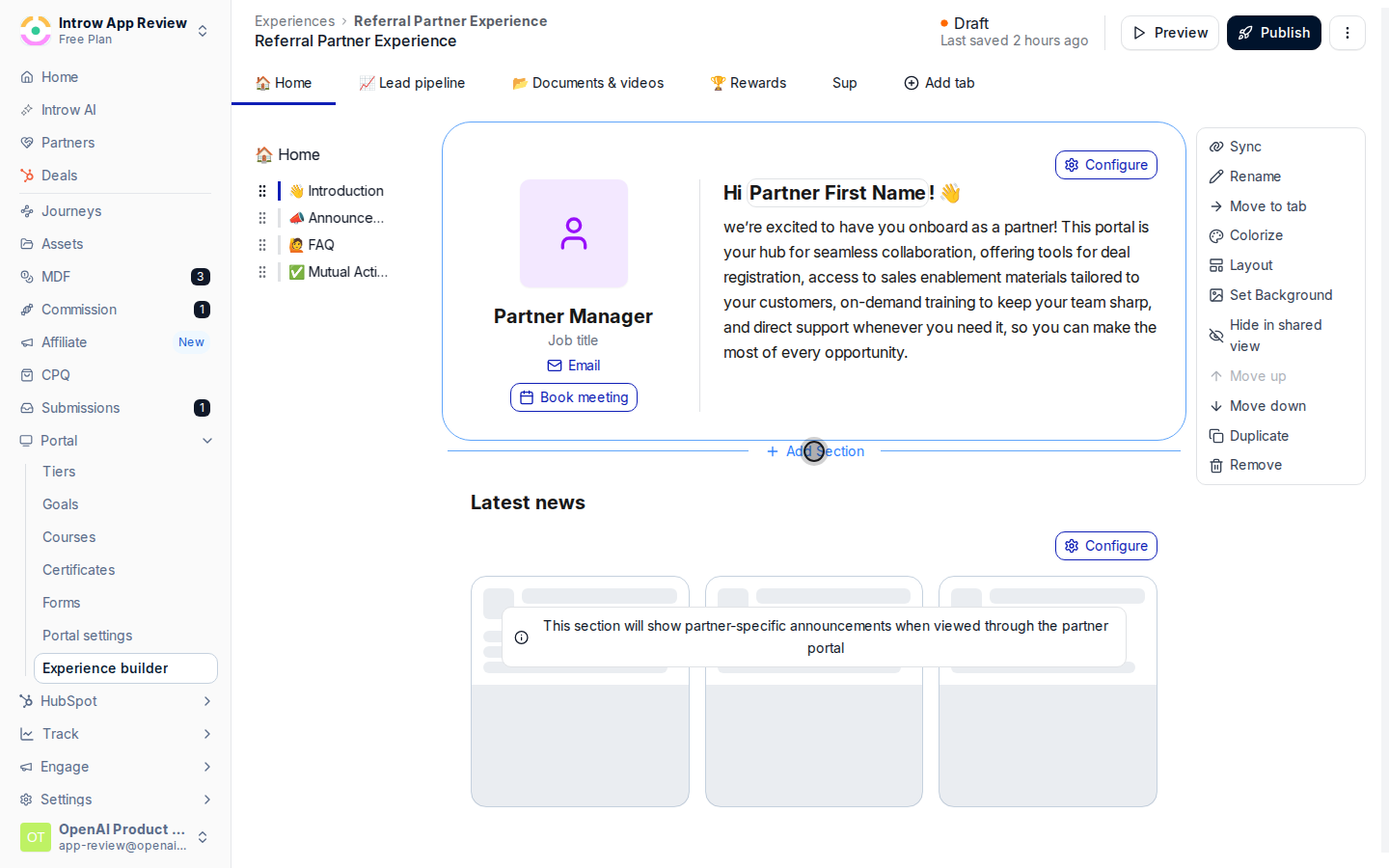The height and width of the screenshot is (868, 1389).
Task: Click Referral Partner Experience title
Action: coord(355,41)
